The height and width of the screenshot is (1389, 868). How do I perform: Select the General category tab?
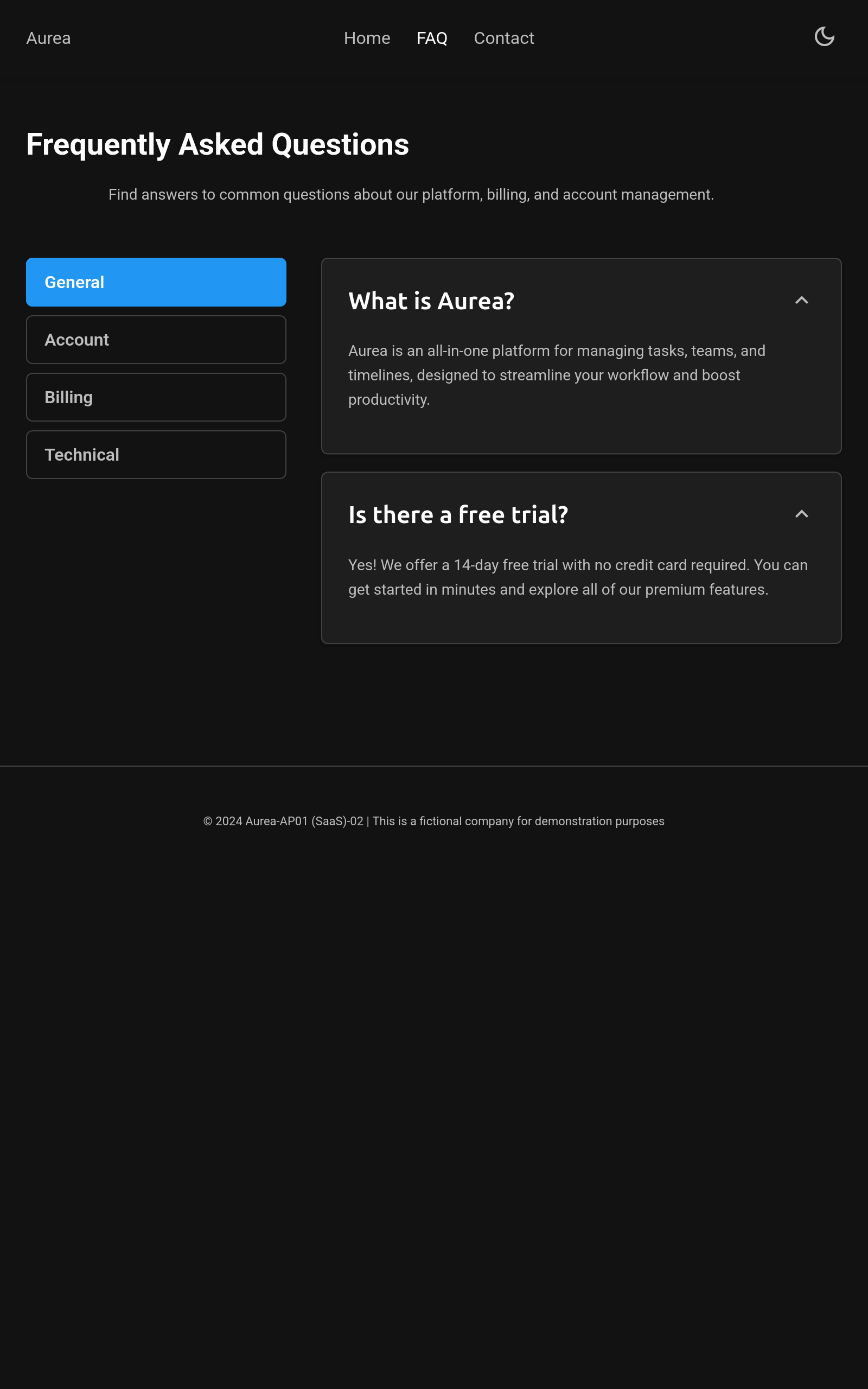click(x=156, y=282)
